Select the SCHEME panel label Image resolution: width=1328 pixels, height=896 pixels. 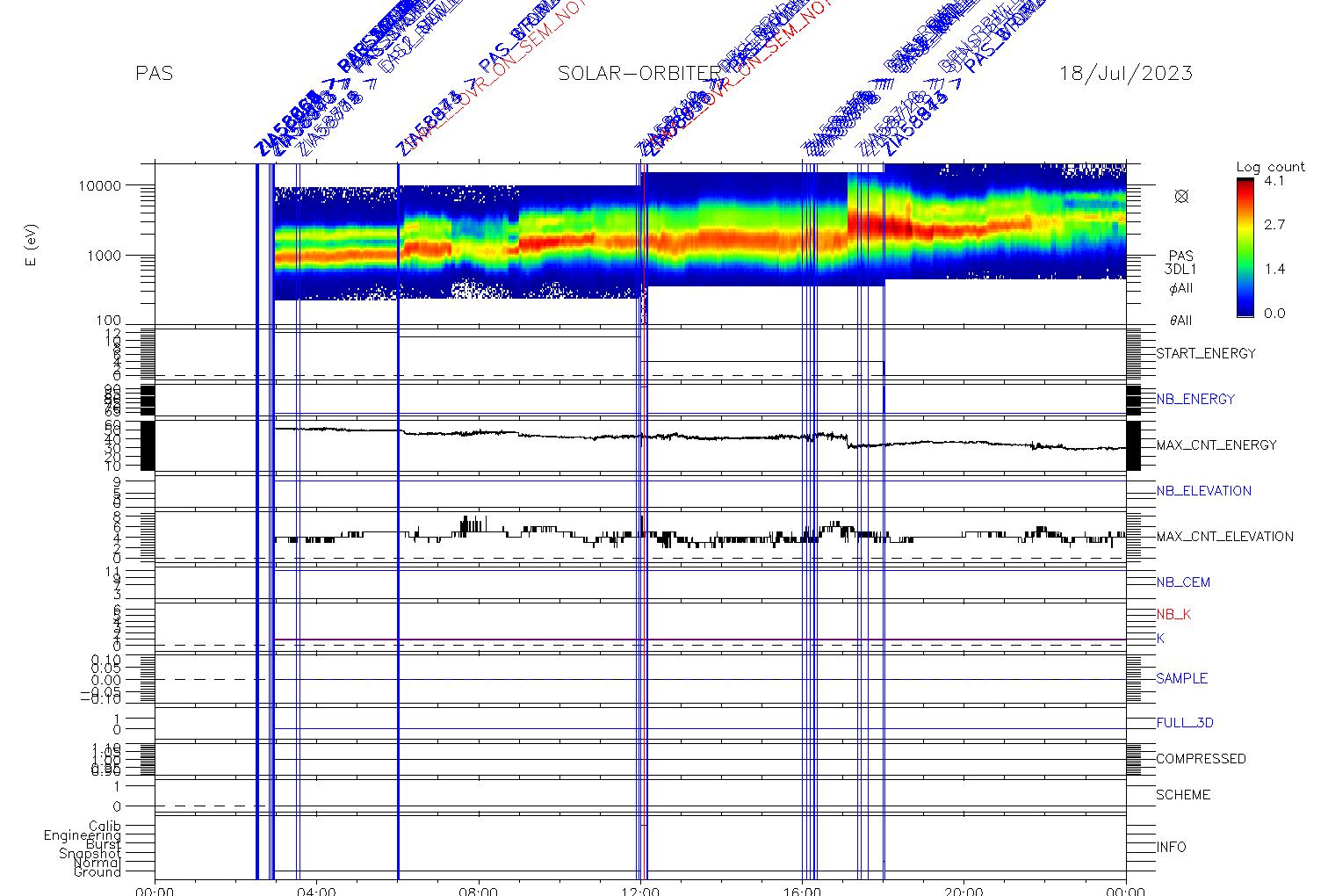(1183, 795)
